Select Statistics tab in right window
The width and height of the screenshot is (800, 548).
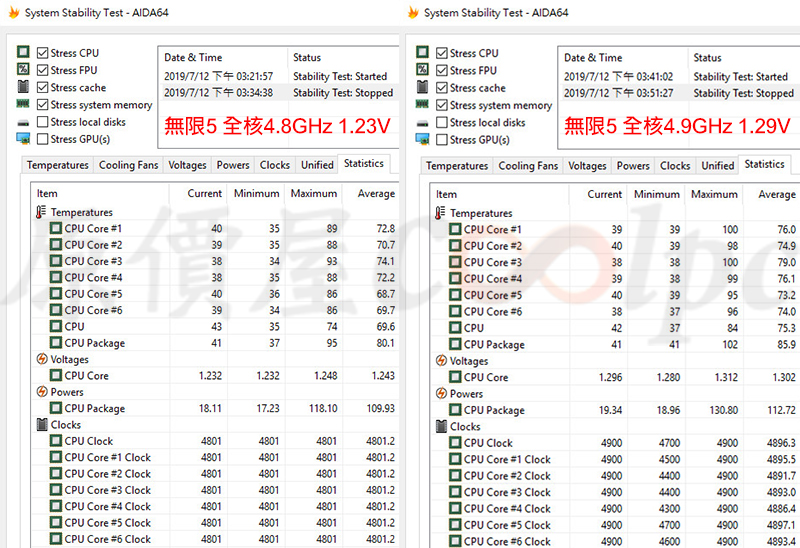click(764, 164)
